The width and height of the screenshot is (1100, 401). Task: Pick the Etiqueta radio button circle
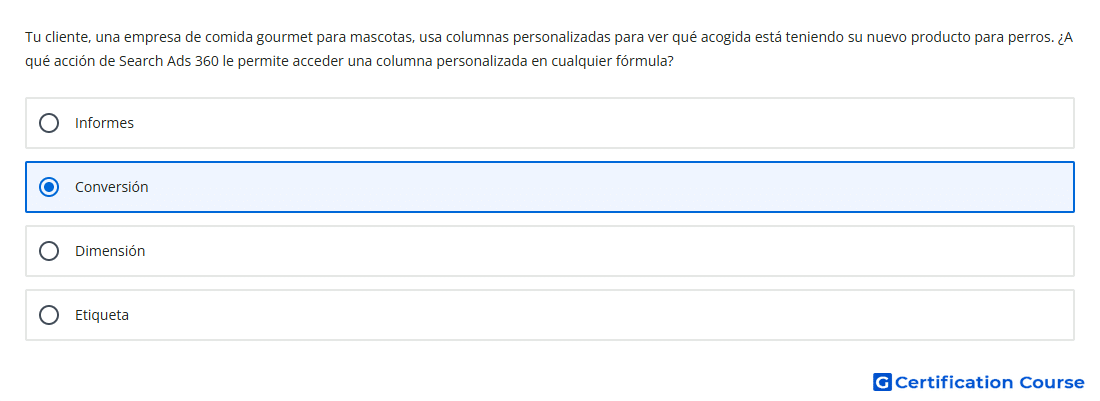click(49, 315)
